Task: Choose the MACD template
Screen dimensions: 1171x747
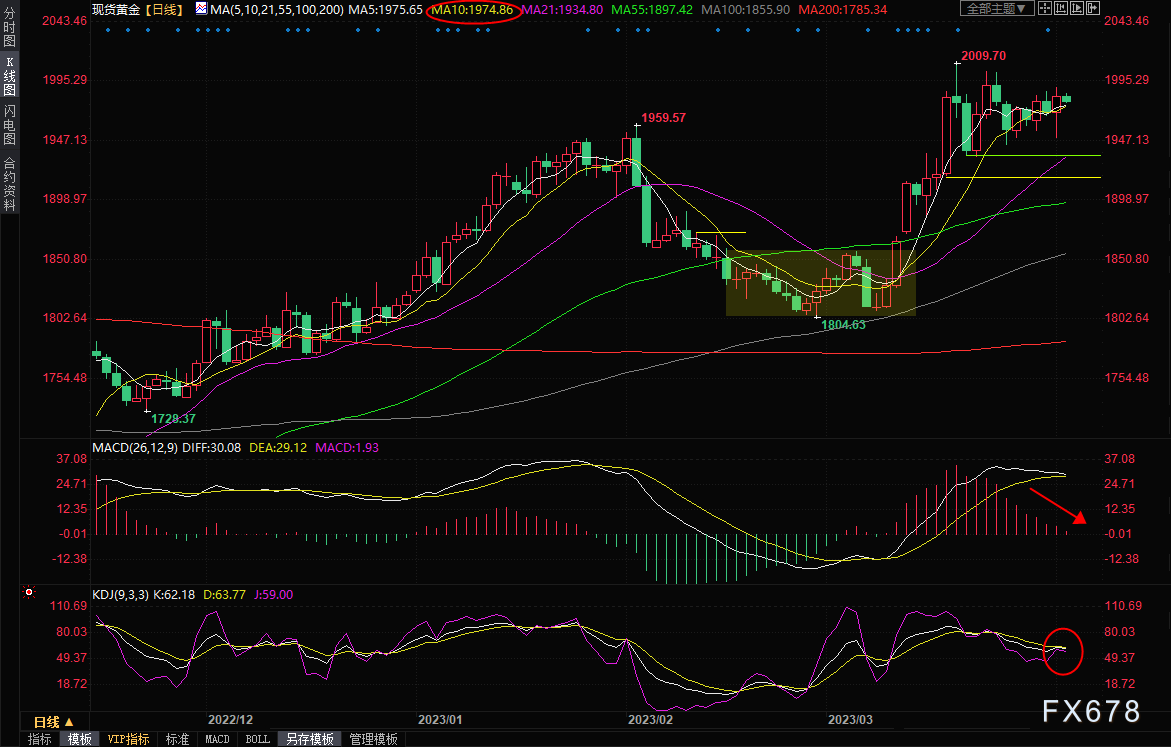Action: coord(217,739)
